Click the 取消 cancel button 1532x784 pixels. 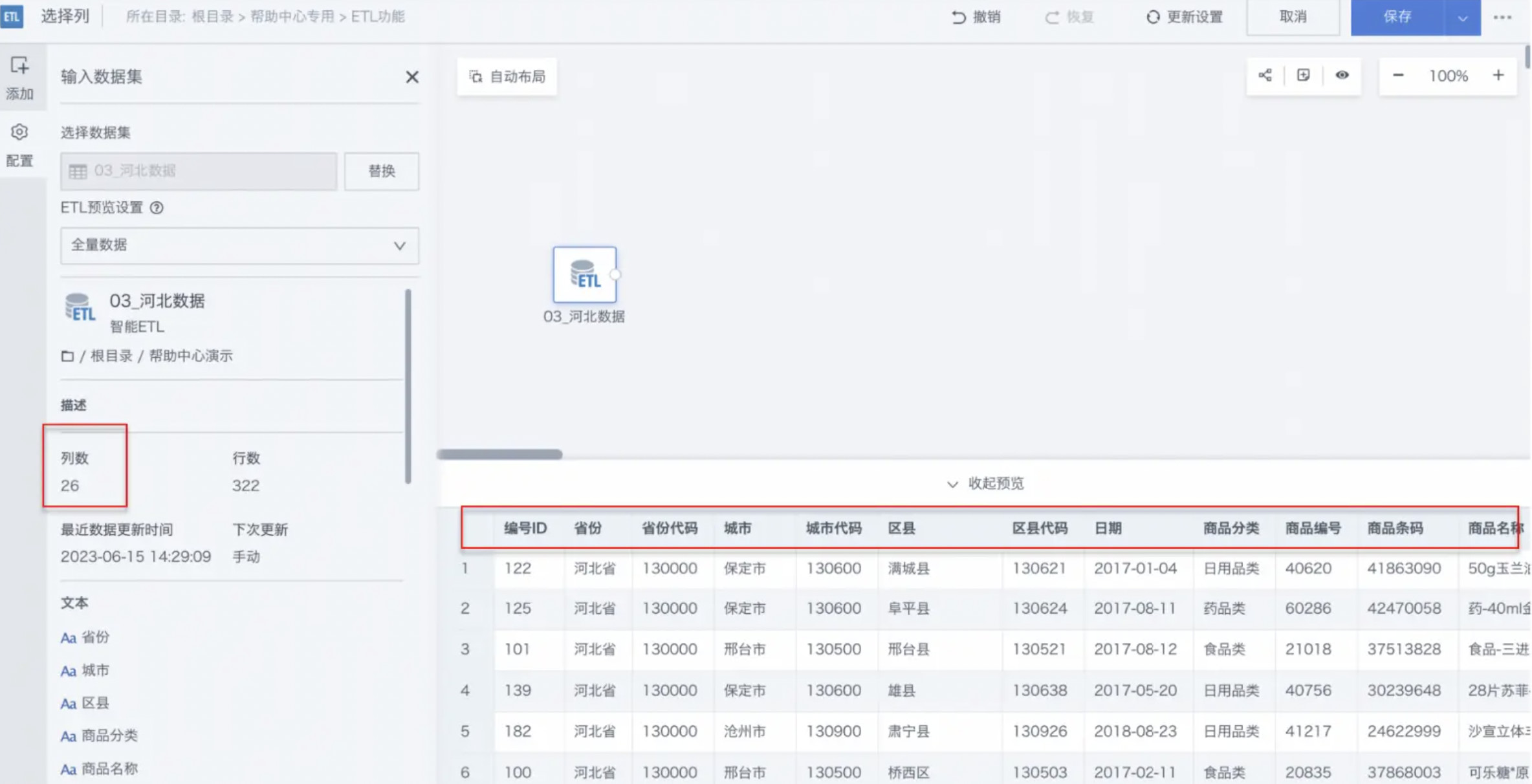1293,17
